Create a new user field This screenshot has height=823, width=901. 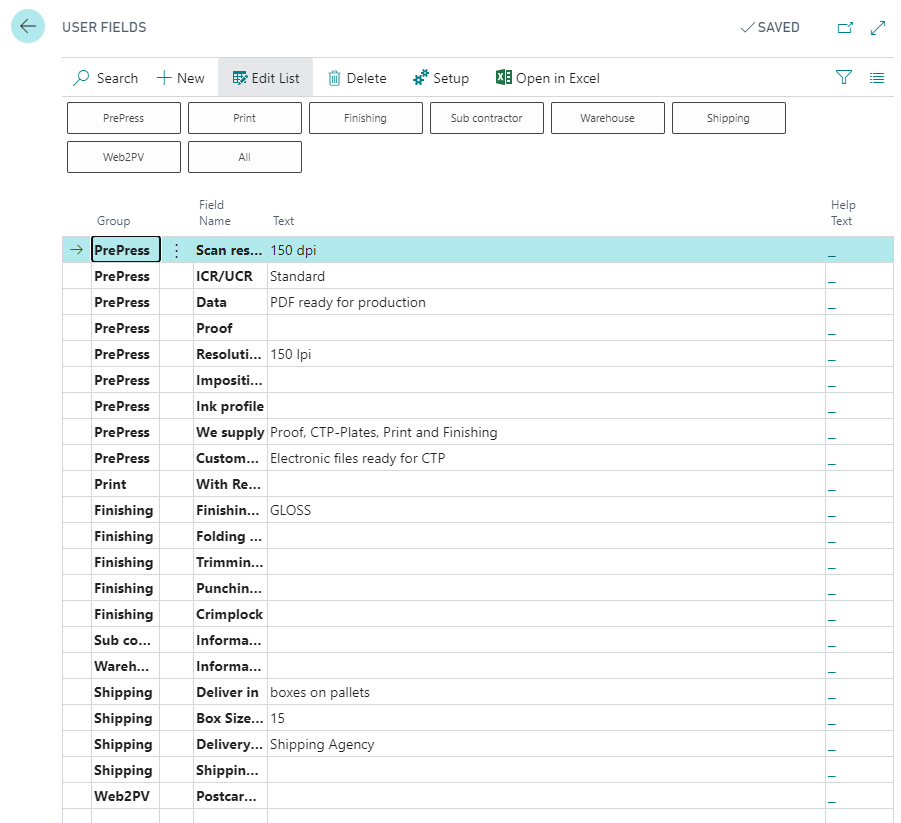[x=180, y=78]
